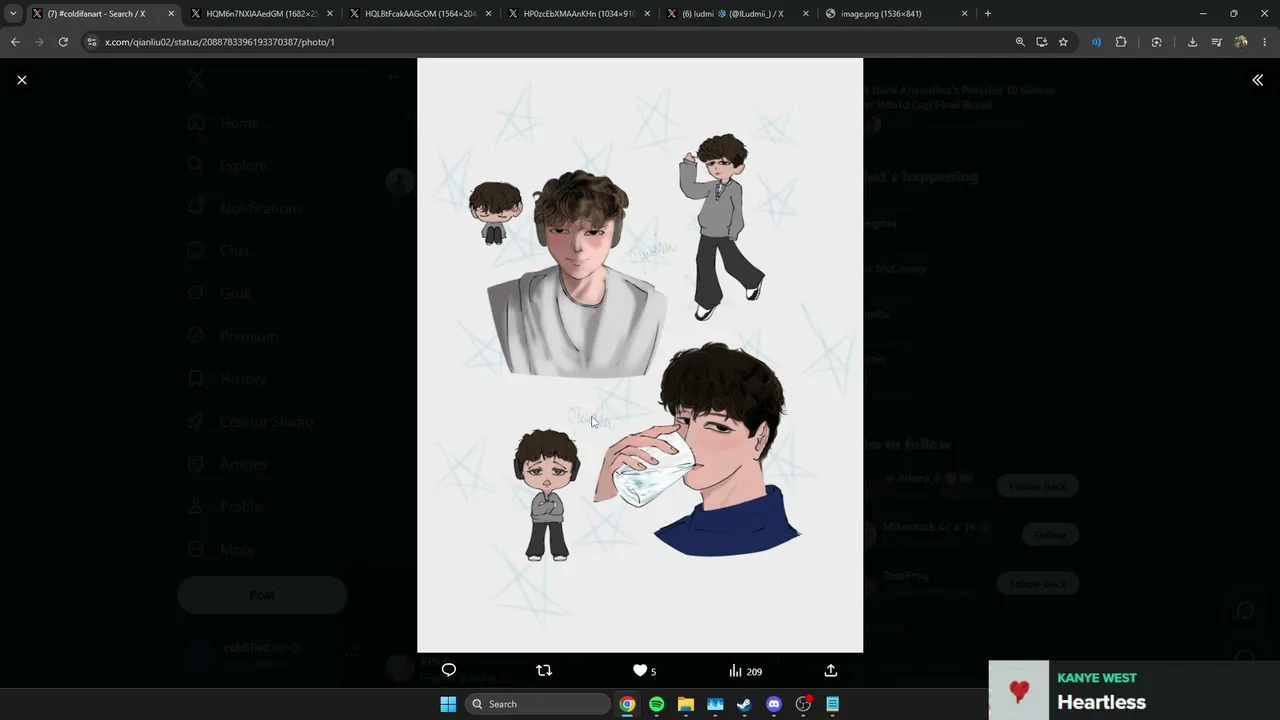Image resolution: width=1280 pixels, height=720 pixels.
Task: Share the post using the upload arrow icon
Action: click(831, 671)
